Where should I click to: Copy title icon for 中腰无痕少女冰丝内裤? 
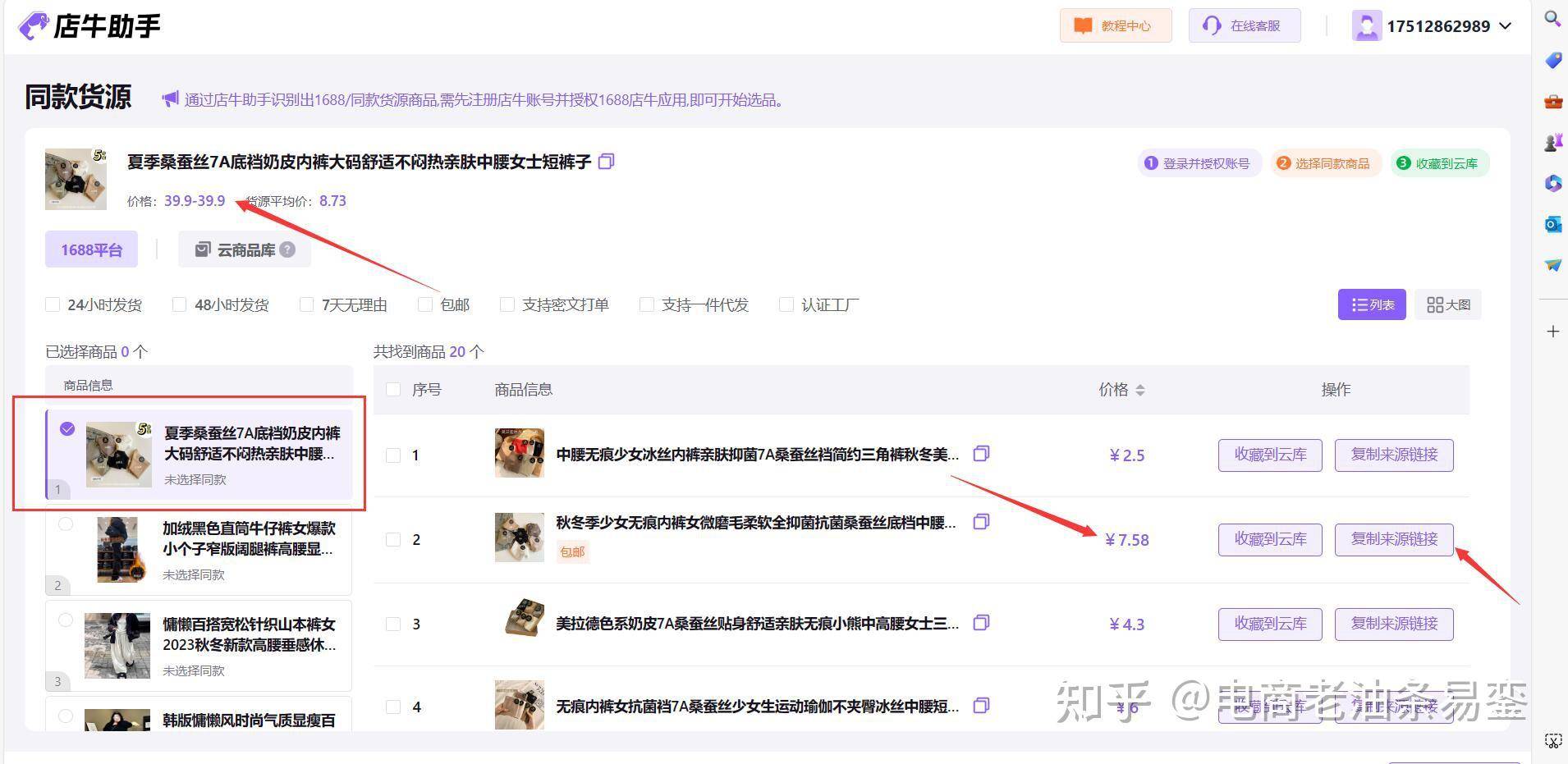click(x=981, y=453)
